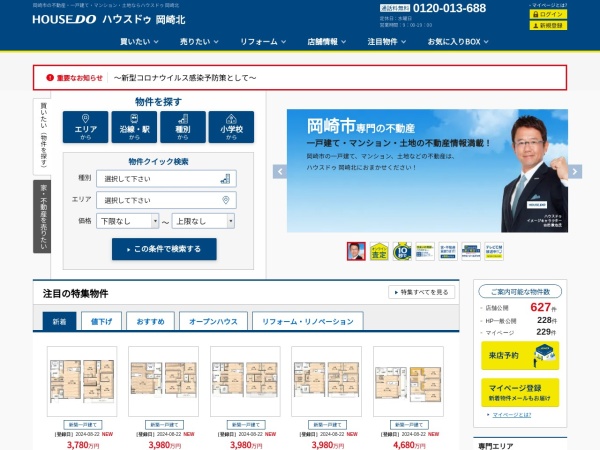Select the 10-second medal slide thumbnail
The image size is (600, 450).
(x=402, y=251)
